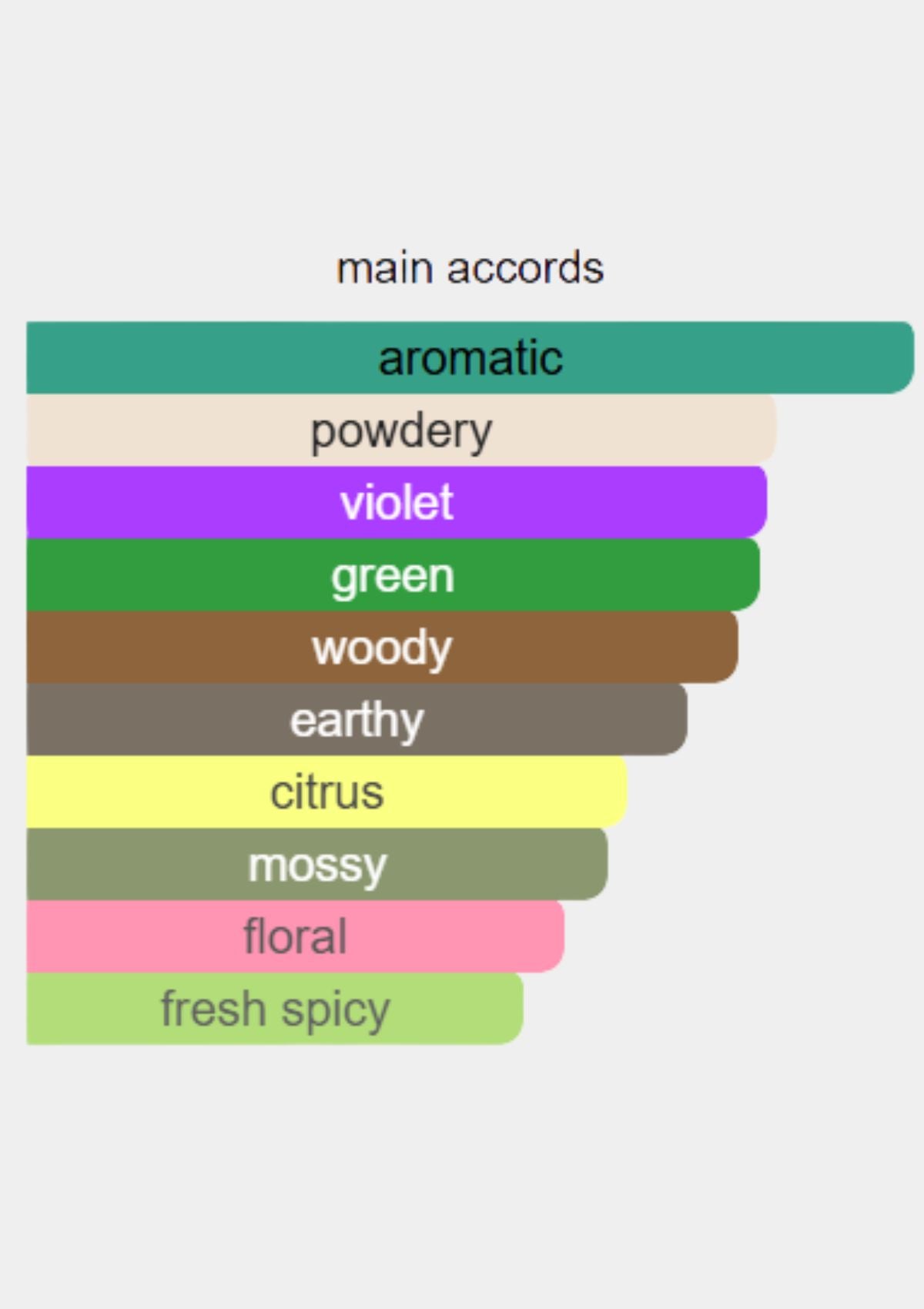Click the powdery text label
The width and height of the screenshot is (924, 1309).
coord(401,433)
